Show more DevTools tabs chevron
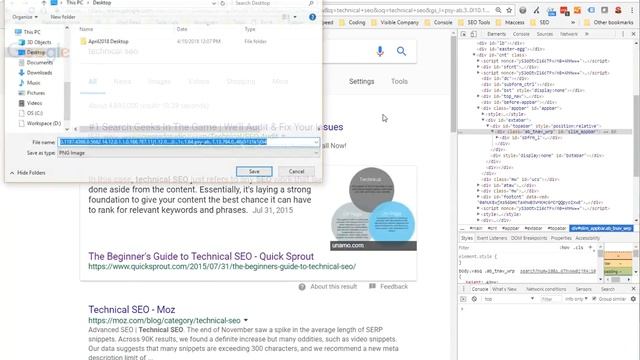Screen dimensions: 640x360 pyautogui.click(x=587, y=34)
